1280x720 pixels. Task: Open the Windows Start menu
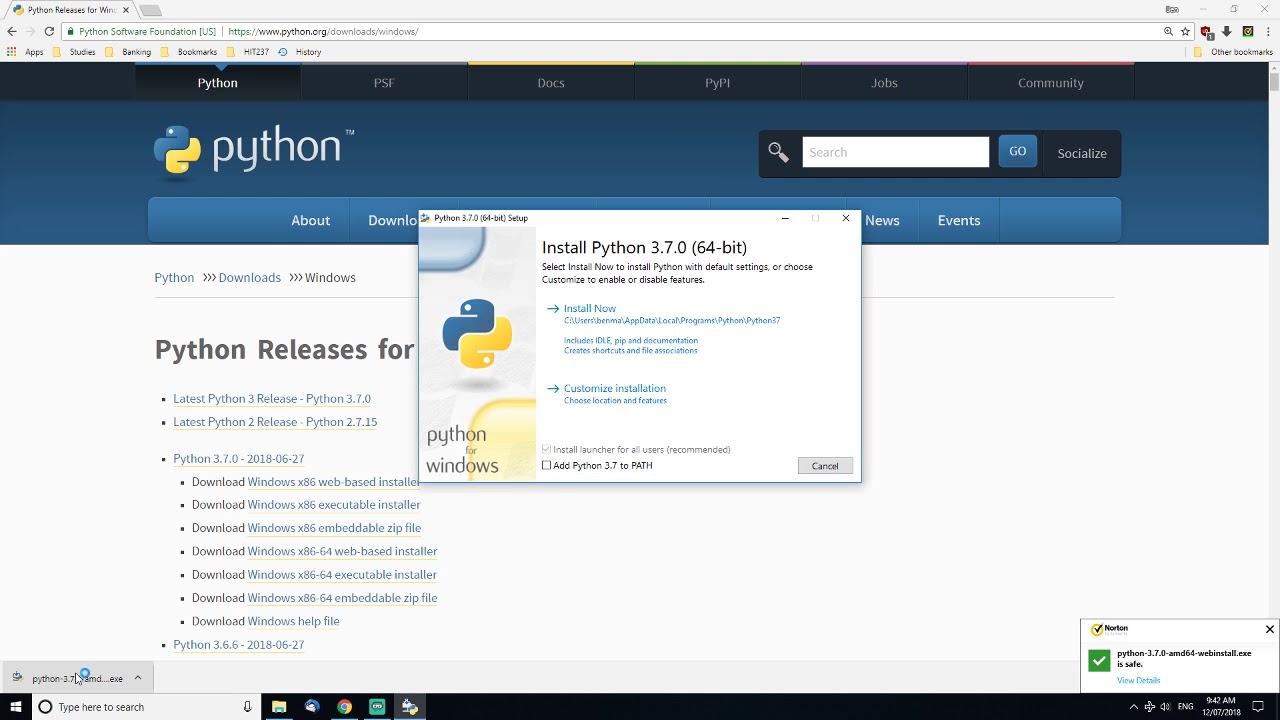(15, 707)
